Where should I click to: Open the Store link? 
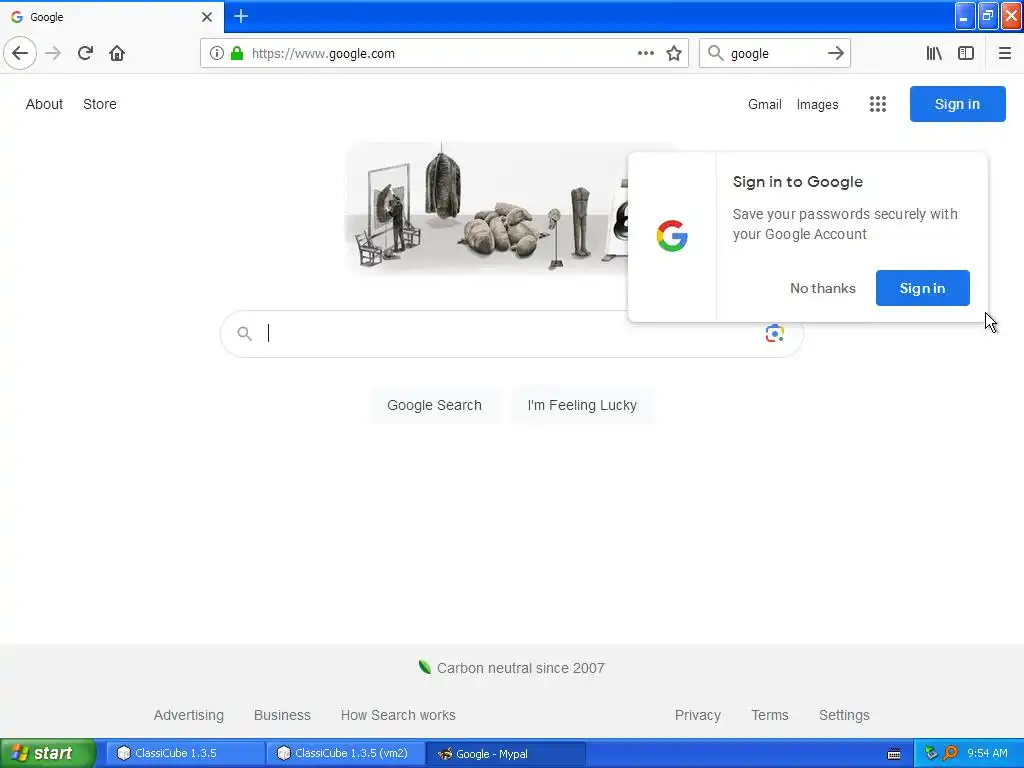100,104
